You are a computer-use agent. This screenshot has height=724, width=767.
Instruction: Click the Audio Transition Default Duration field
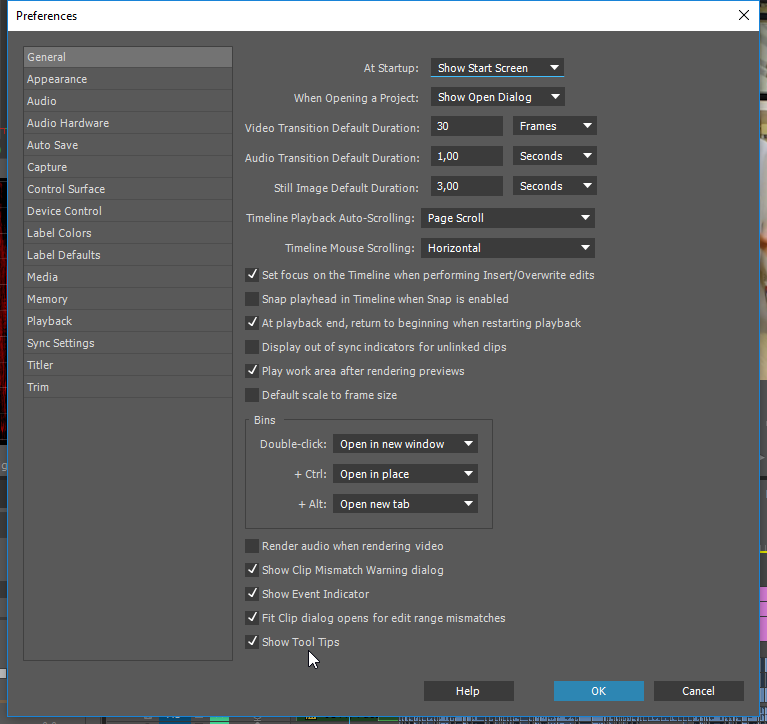point(467,156)
